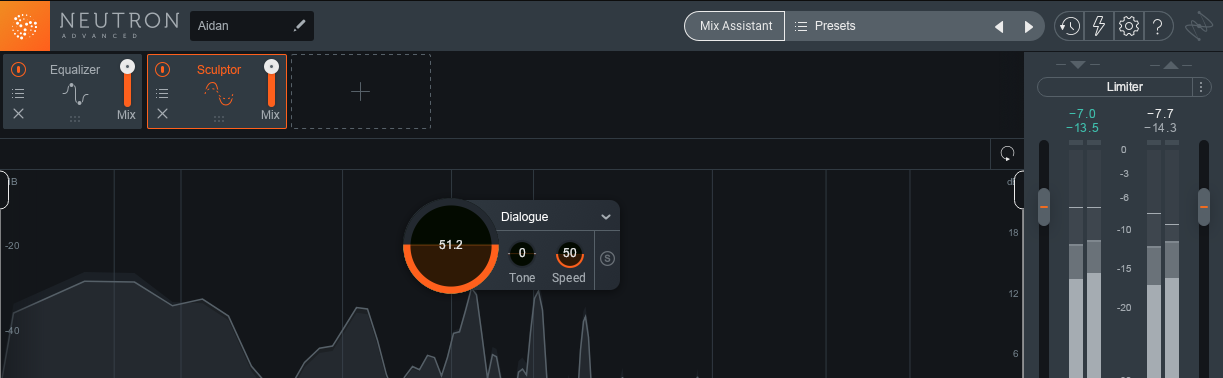
Task: Open the settings gear icon
Action: coord(1128,26)
